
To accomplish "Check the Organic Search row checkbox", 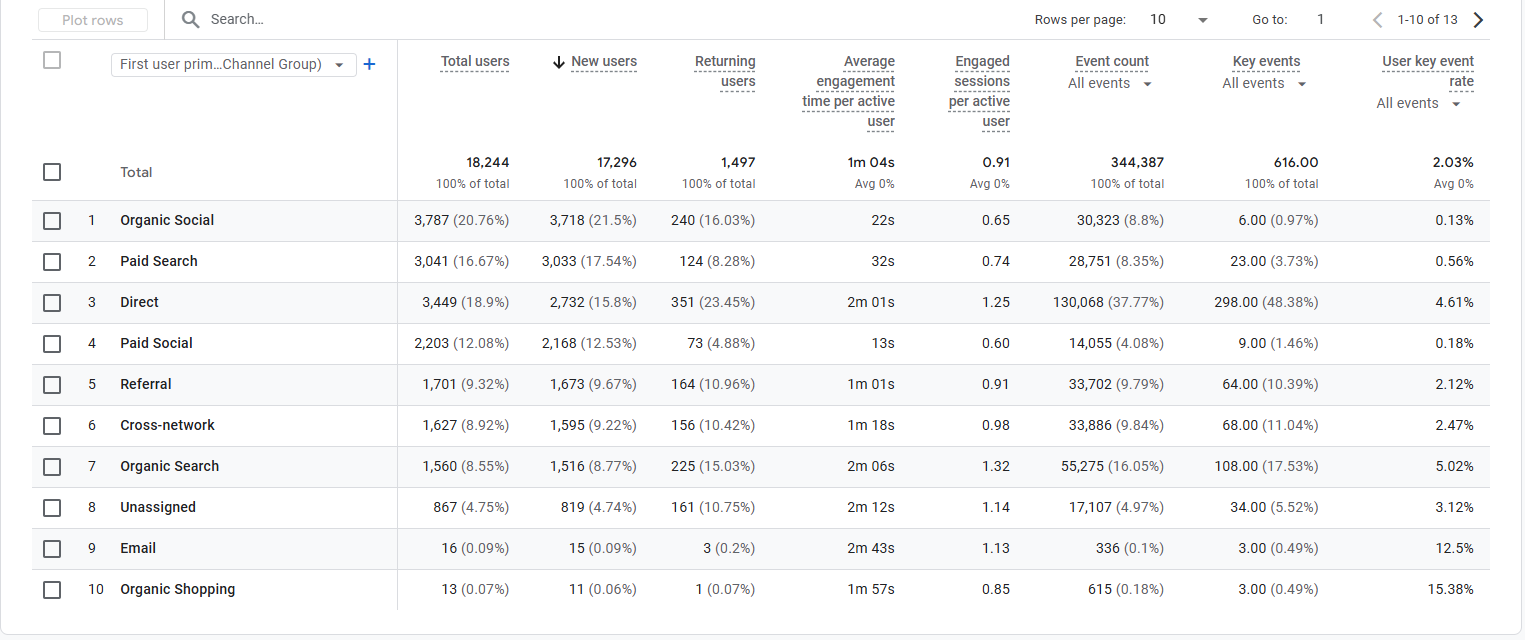I will coord(52,467).
